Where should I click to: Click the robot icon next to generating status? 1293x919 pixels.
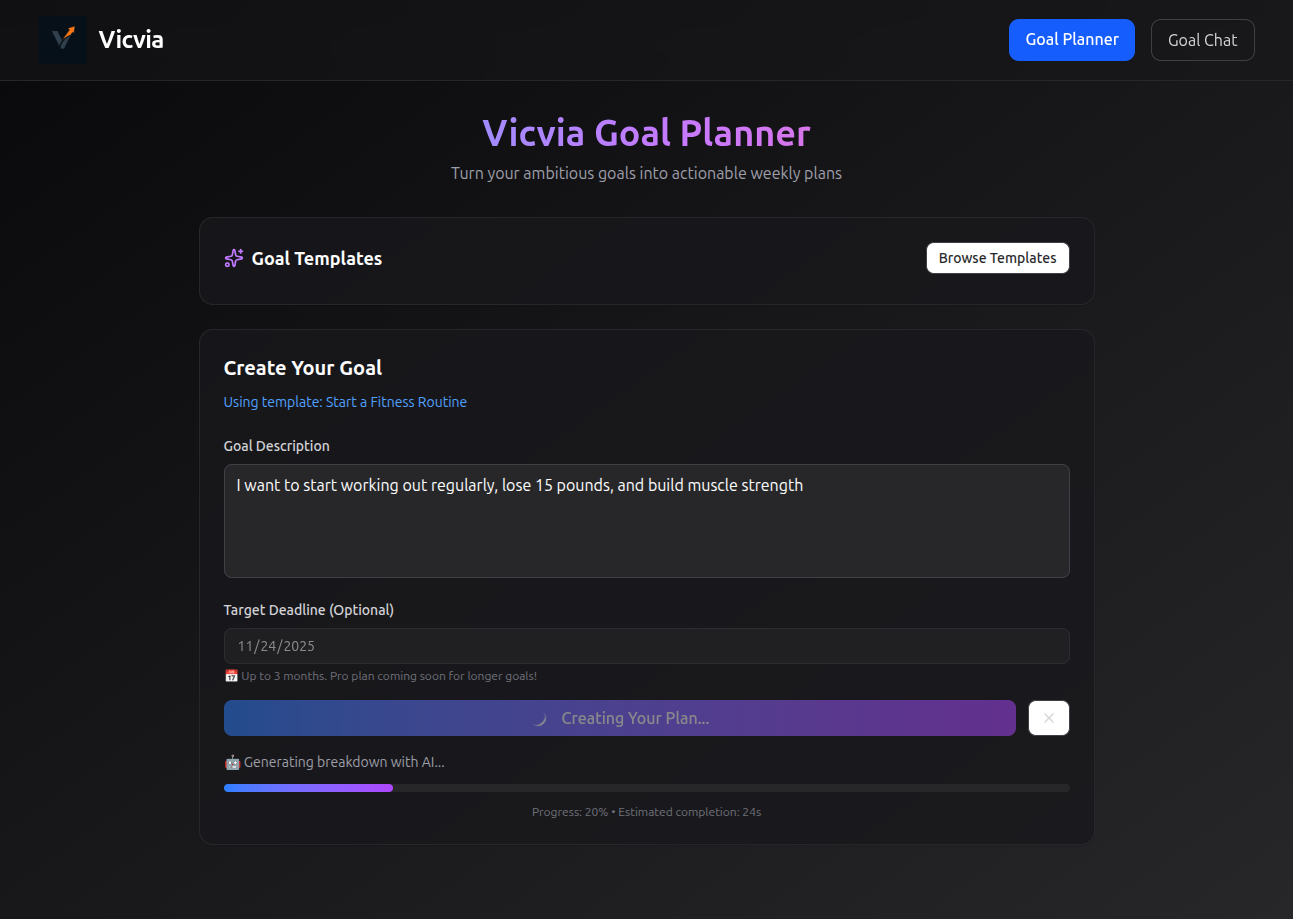[231, 762]
